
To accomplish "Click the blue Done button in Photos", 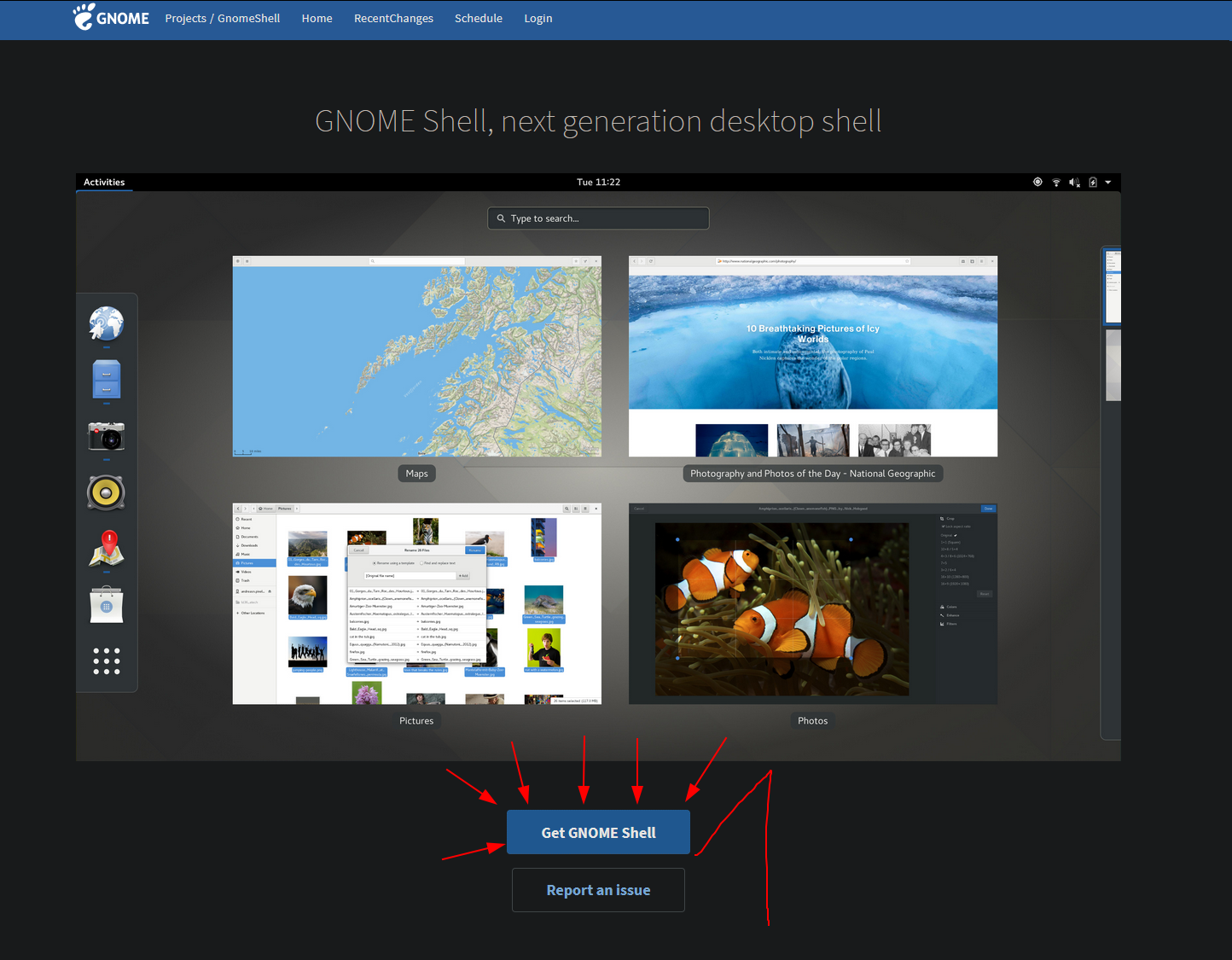I will (x=988, y=509).
